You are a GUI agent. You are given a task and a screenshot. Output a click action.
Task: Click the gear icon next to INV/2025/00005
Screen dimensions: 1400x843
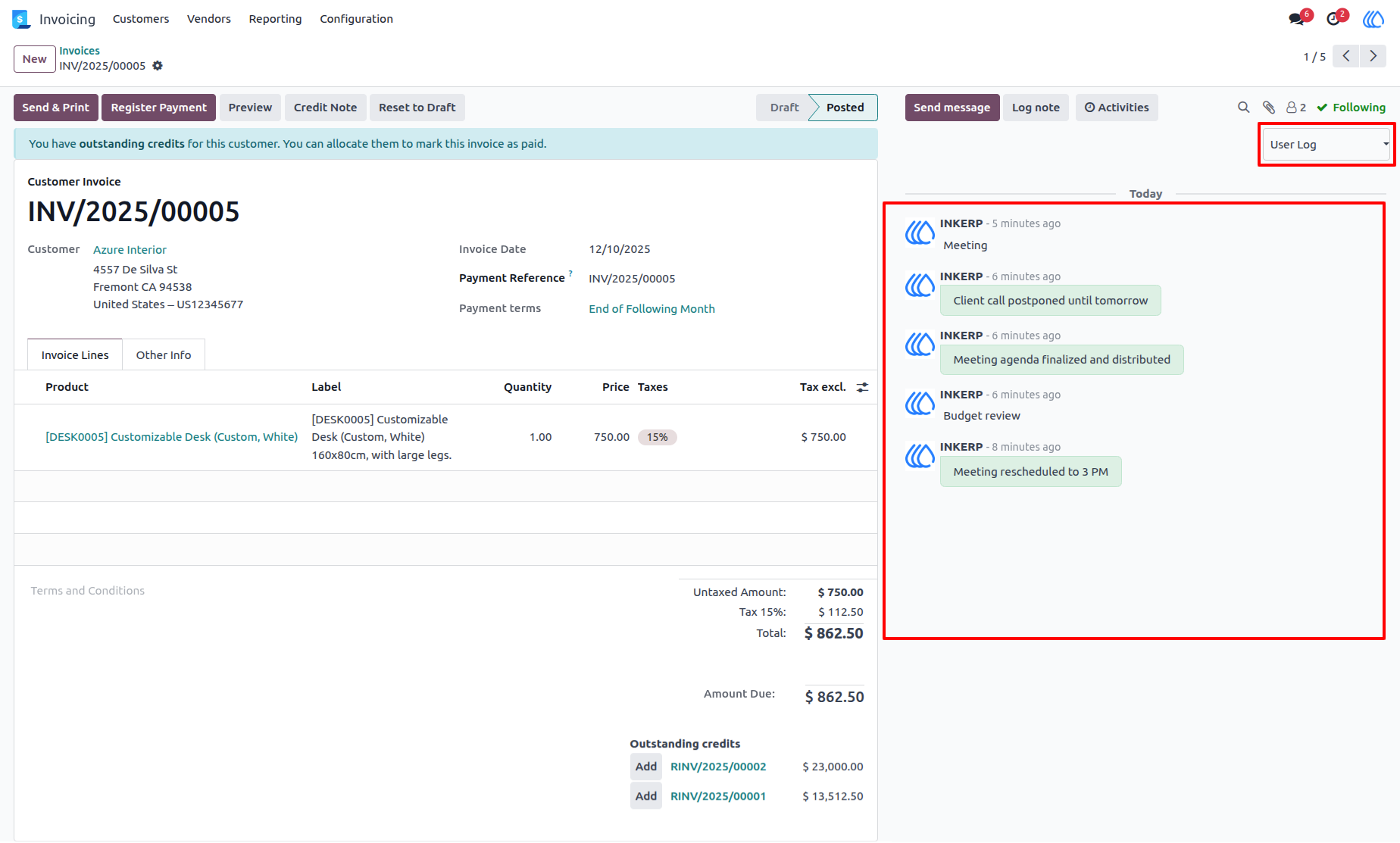click(158, 66)
